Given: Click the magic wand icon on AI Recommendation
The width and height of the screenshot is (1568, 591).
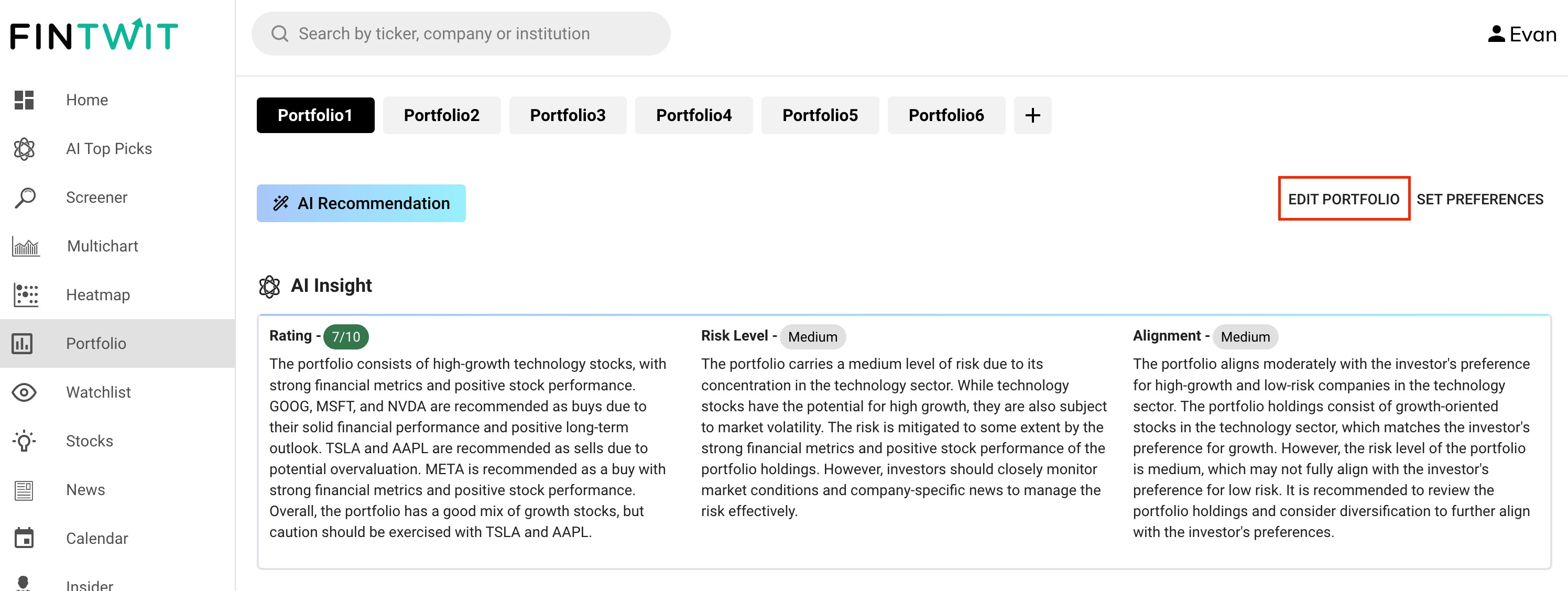Looking at the screenshot, I should tap(280, 203).
